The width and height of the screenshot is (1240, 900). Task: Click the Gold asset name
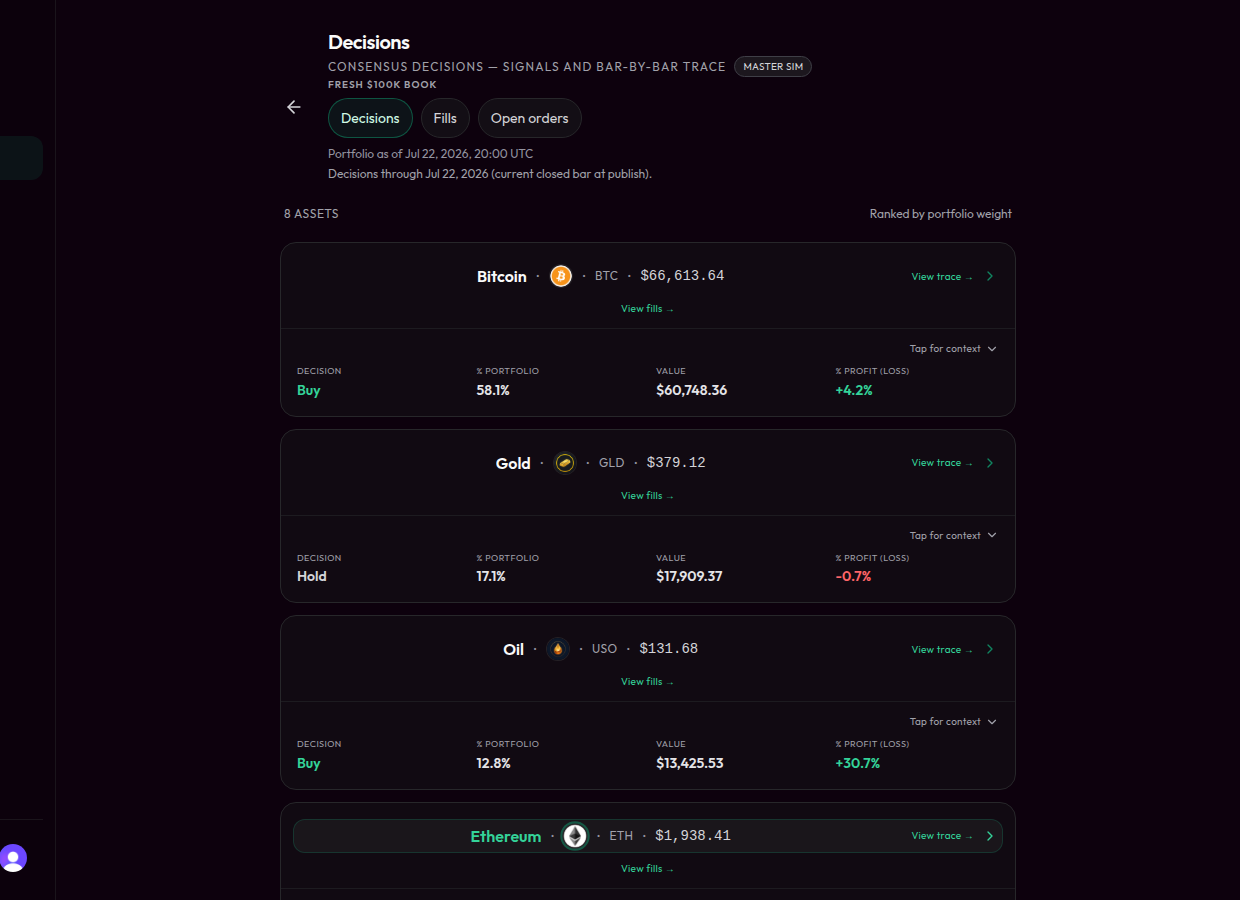[513, 463]
